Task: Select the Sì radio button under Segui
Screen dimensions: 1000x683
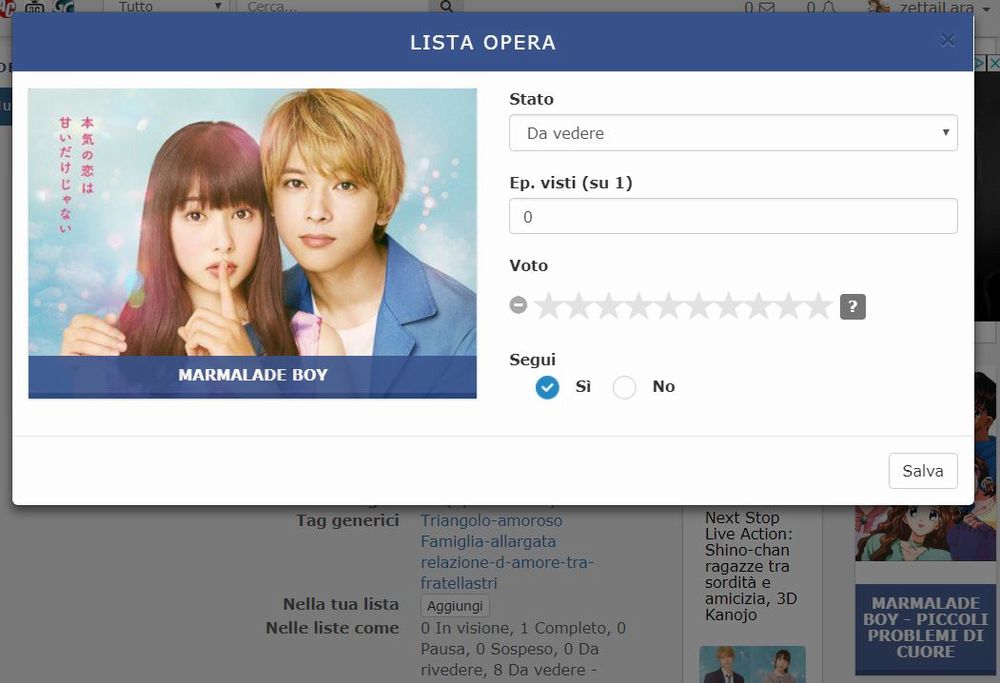Action: click(x=547, y=387)
